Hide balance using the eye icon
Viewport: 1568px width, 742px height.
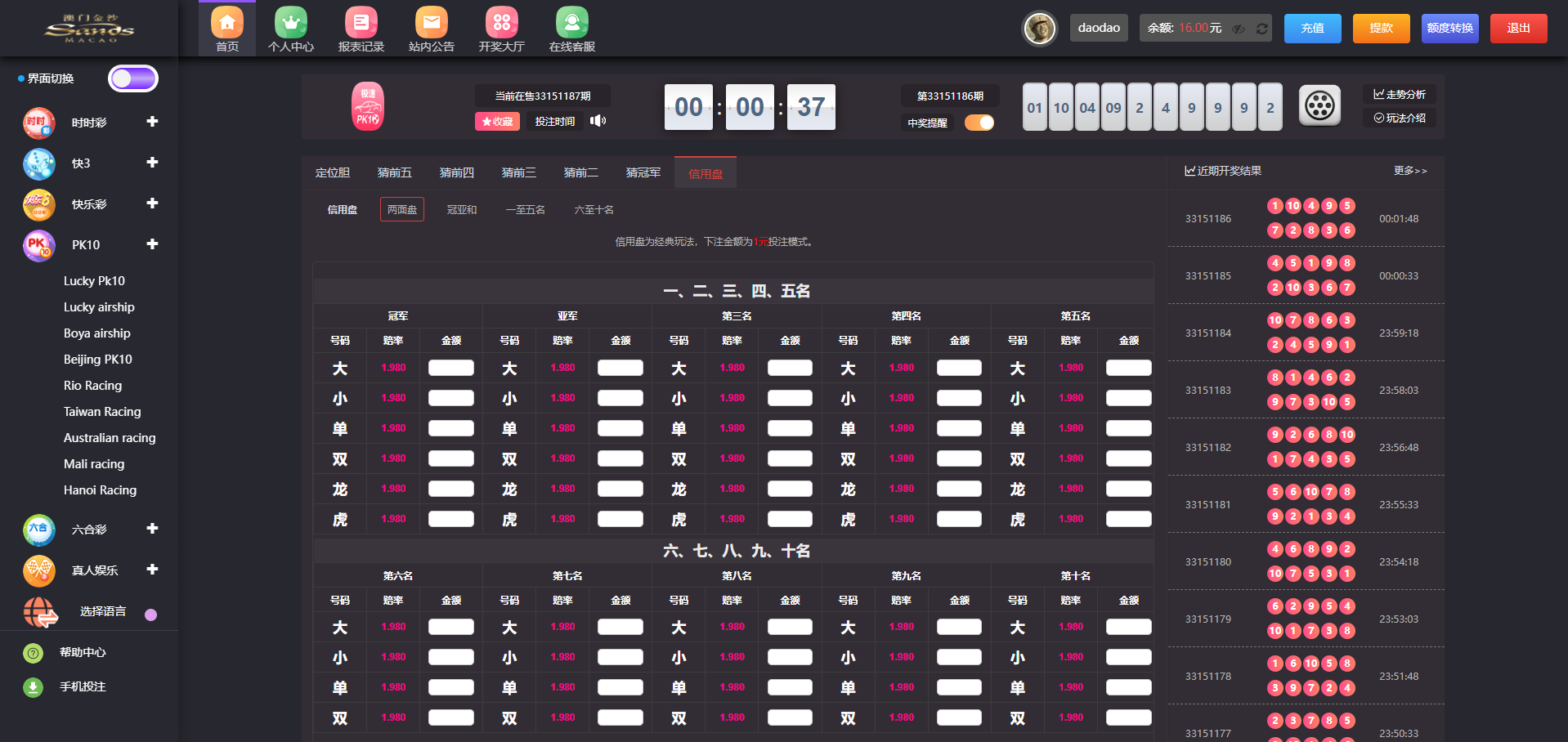pos(1239,29)
